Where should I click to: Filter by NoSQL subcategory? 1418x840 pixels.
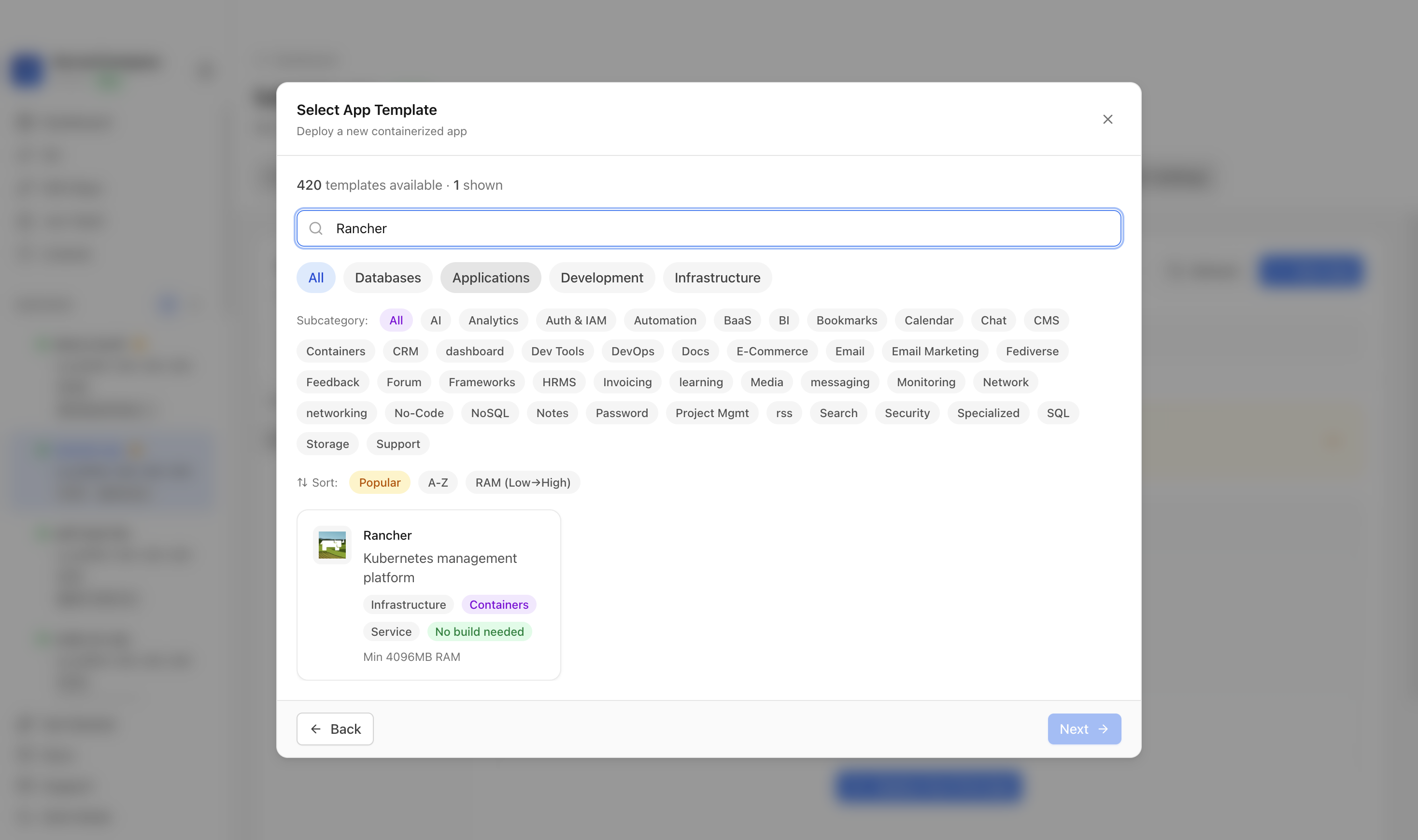pos(490,413)
